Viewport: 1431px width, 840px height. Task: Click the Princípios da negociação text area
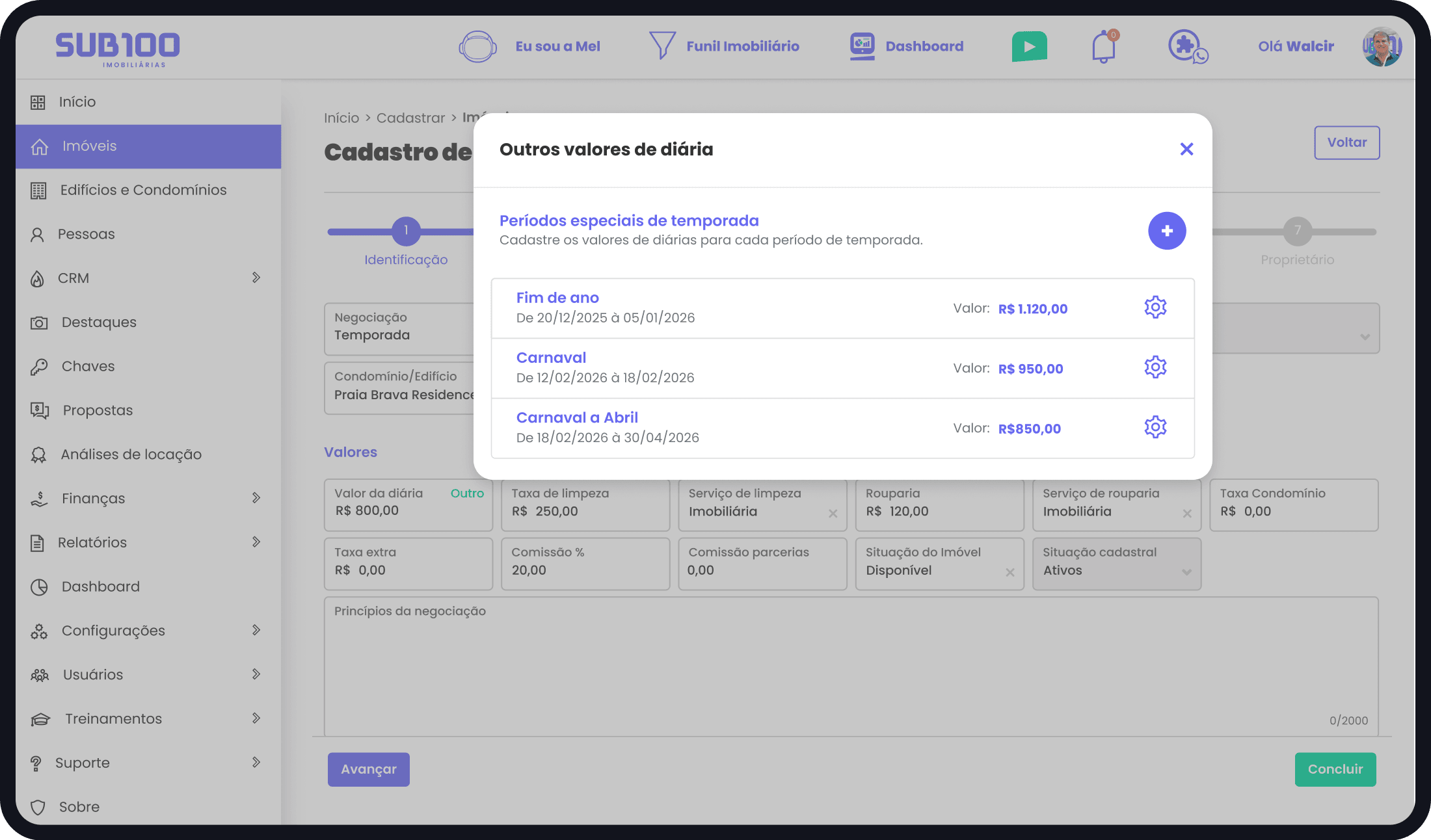(x=851, y=666)
